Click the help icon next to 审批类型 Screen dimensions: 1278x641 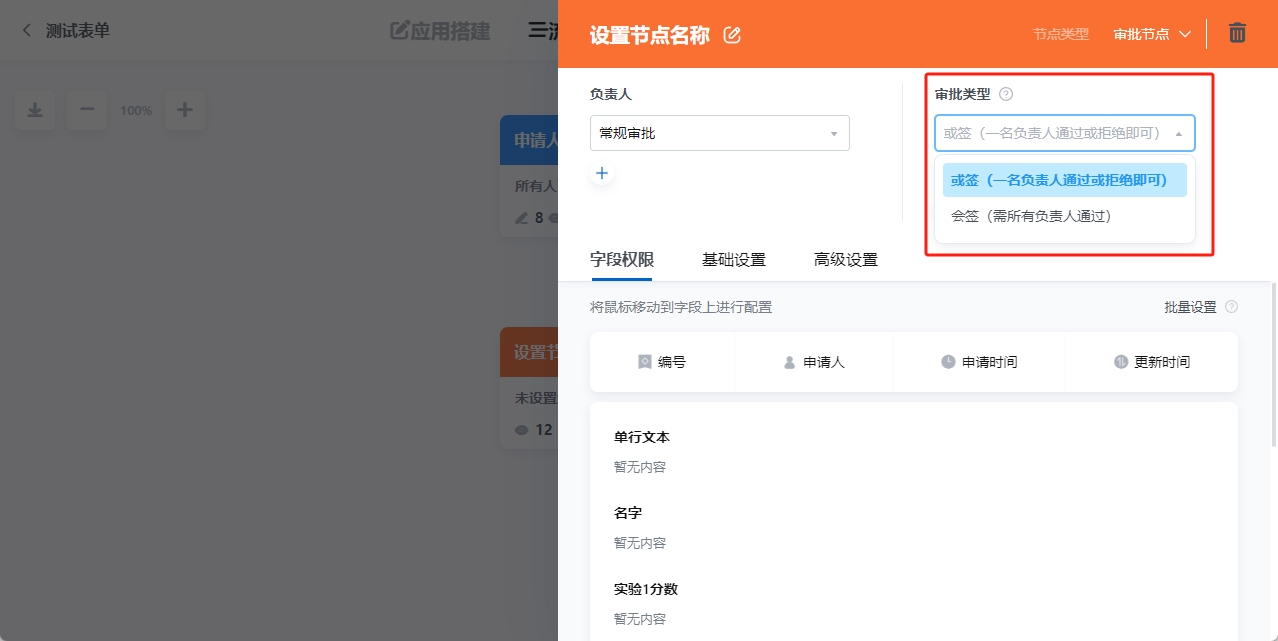click(1006, 94)
